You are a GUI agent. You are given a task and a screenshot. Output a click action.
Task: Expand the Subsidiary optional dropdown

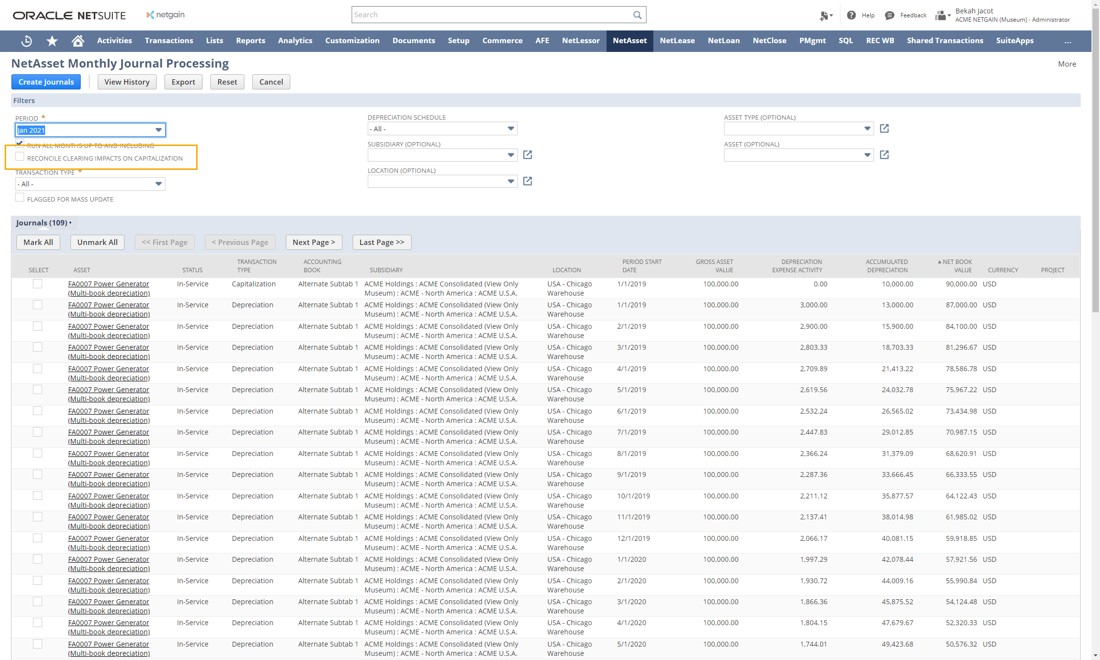point(442,155)
